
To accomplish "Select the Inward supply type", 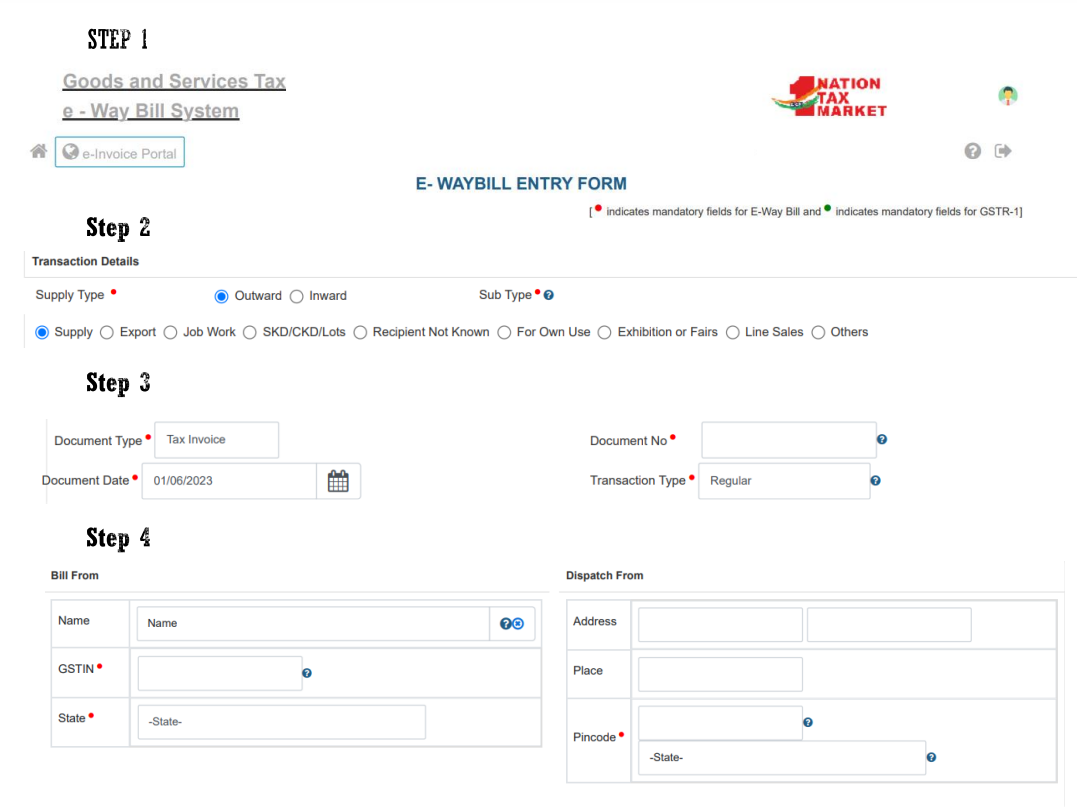I will (x=297, y=296).
